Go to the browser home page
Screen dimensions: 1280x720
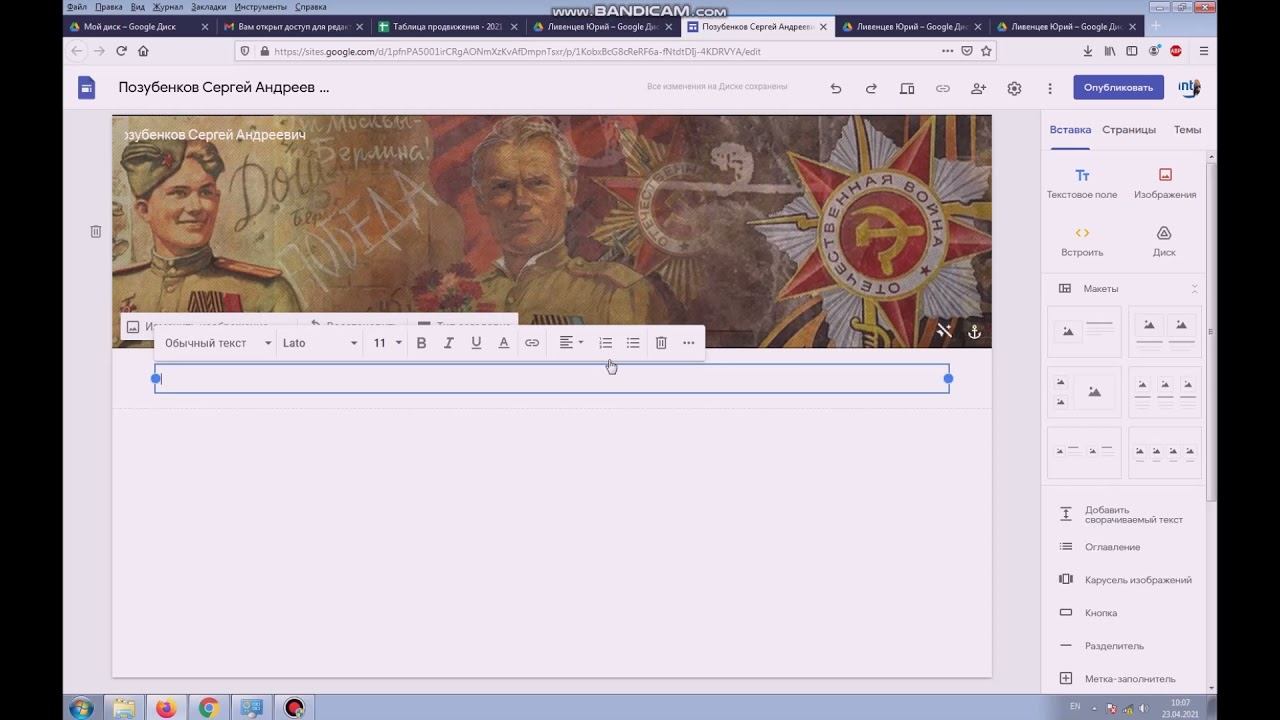tap(143, 51)
